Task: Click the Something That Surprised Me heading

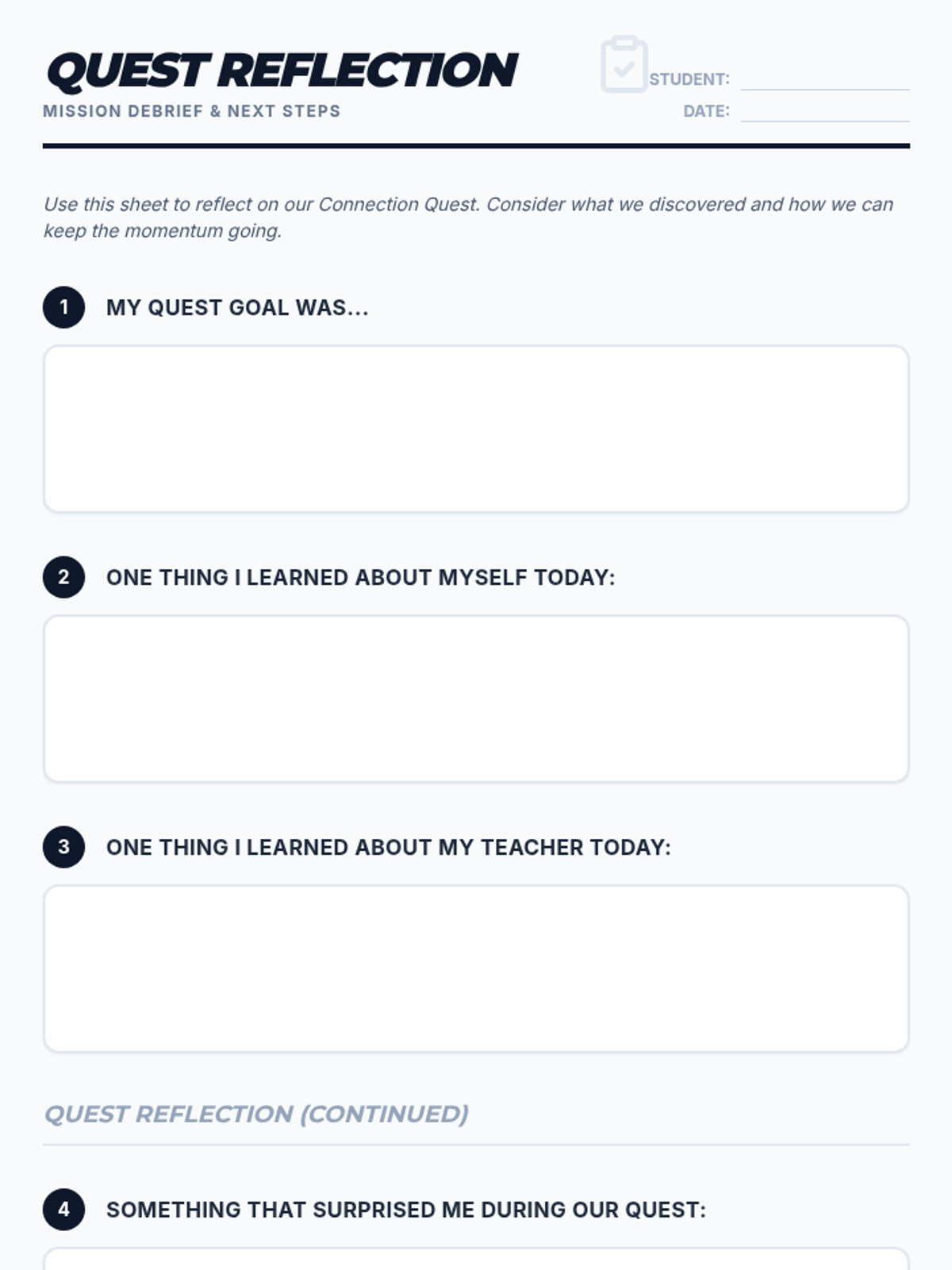Action: [x=405, y=1209]
